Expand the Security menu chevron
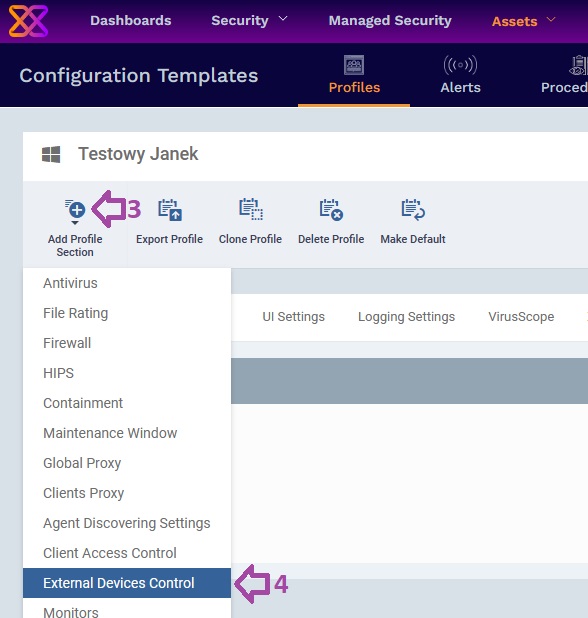Viewport: 588px width, 618px height. (283, 19)
